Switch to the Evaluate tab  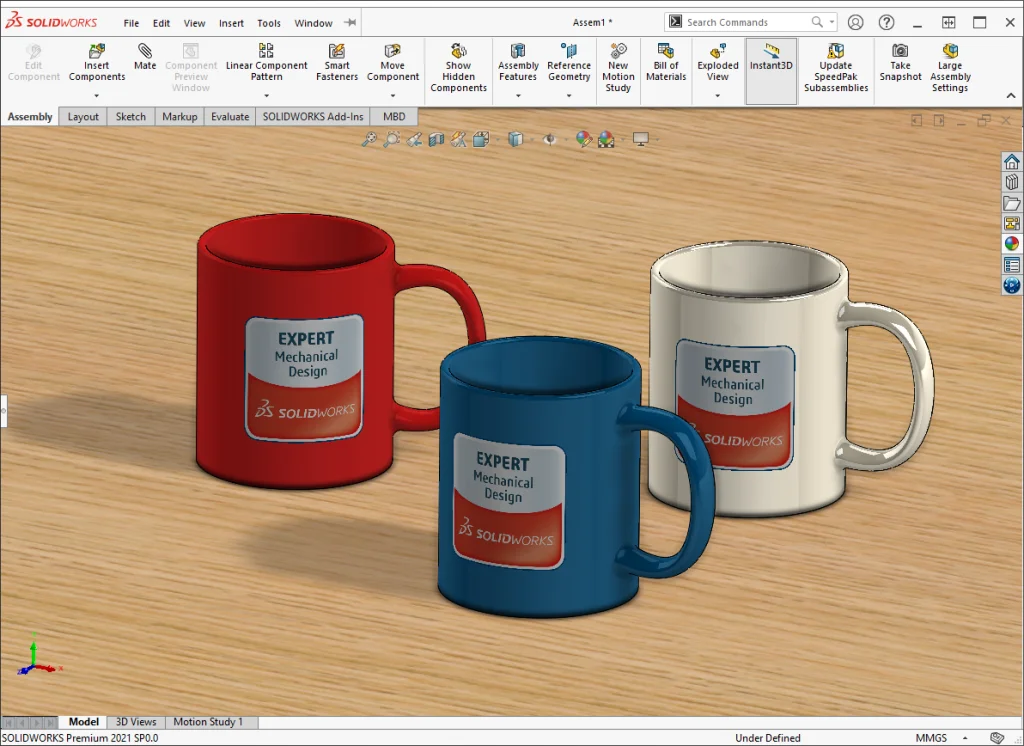(230, 117)
